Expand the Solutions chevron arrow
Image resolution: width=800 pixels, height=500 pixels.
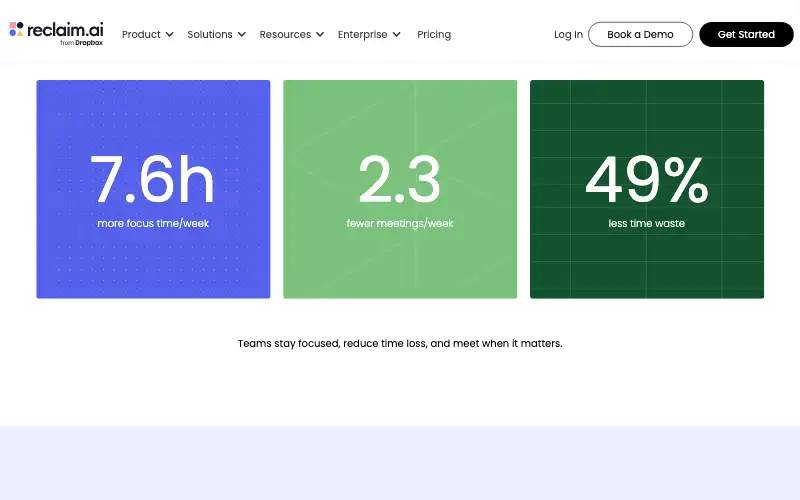point(242,35)
